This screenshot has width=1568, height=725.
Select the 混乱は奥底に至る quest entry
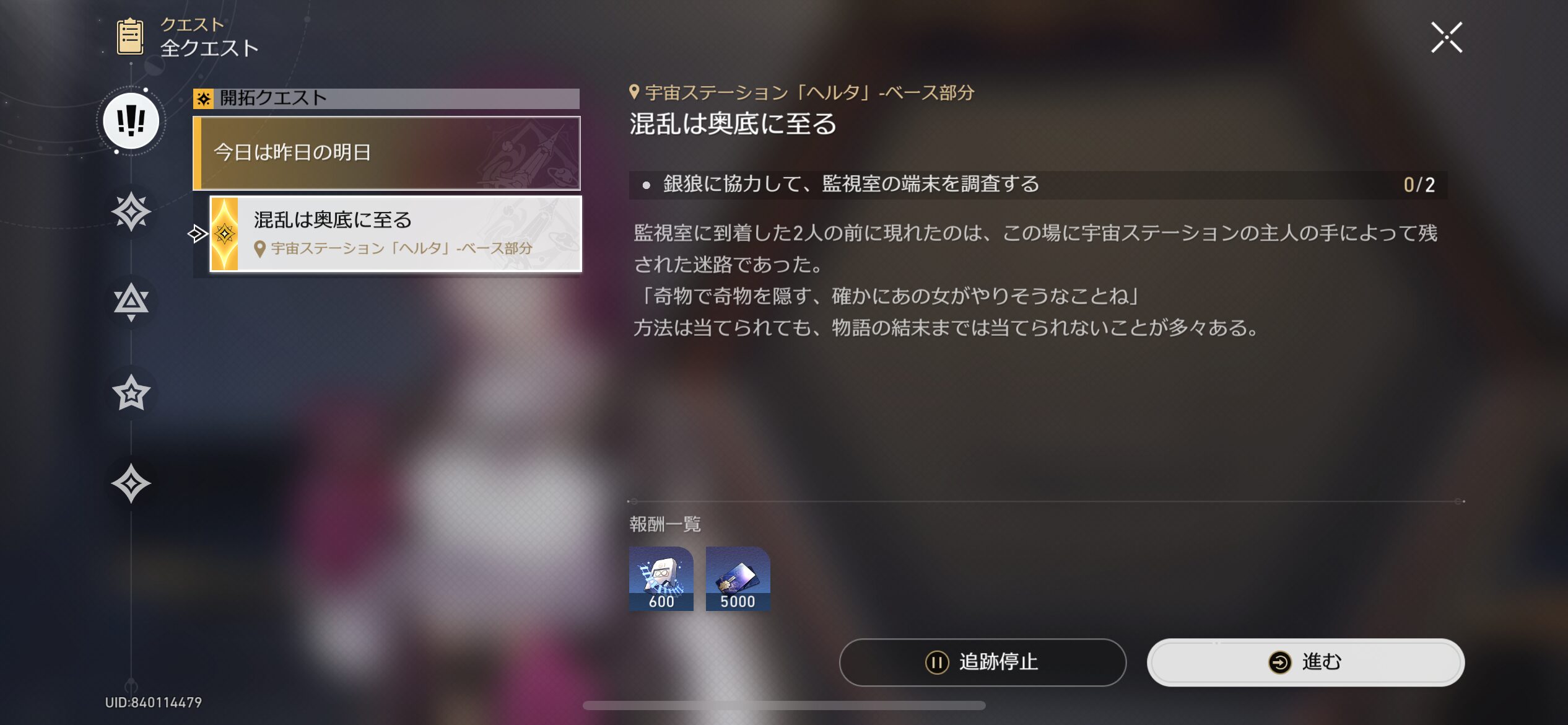[396, 234]
